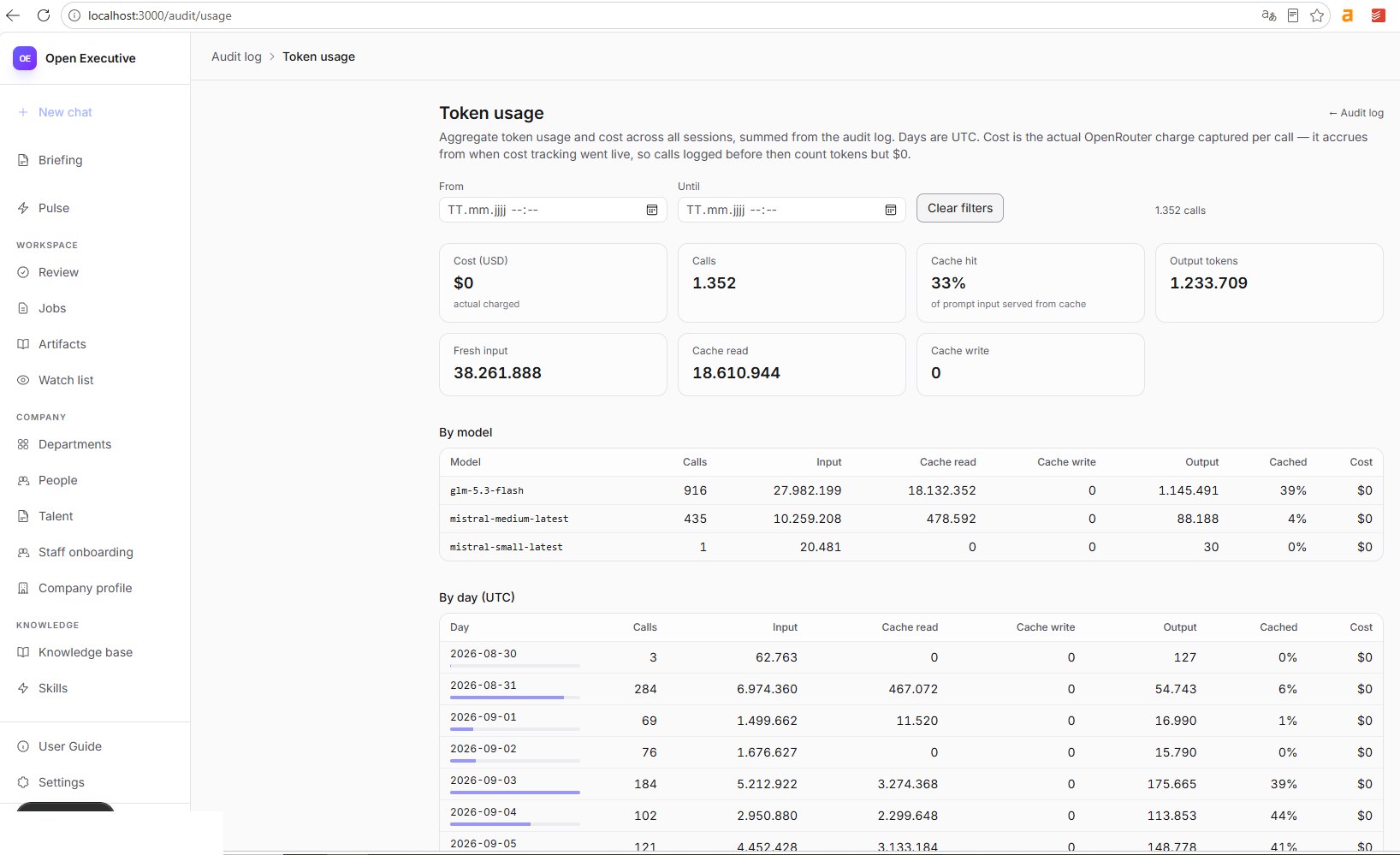Click the Audit log breadcrumb

[x=236, y=56]
